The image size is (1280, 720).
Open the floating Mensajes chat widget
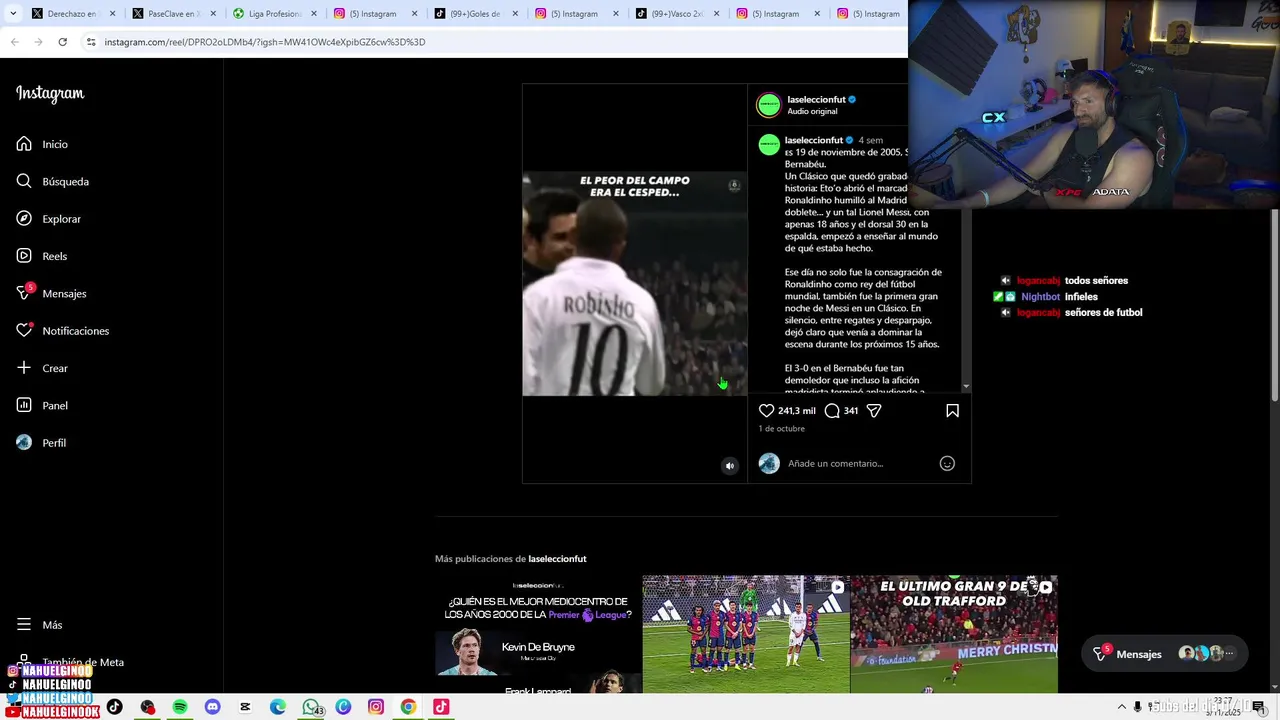1165,654
